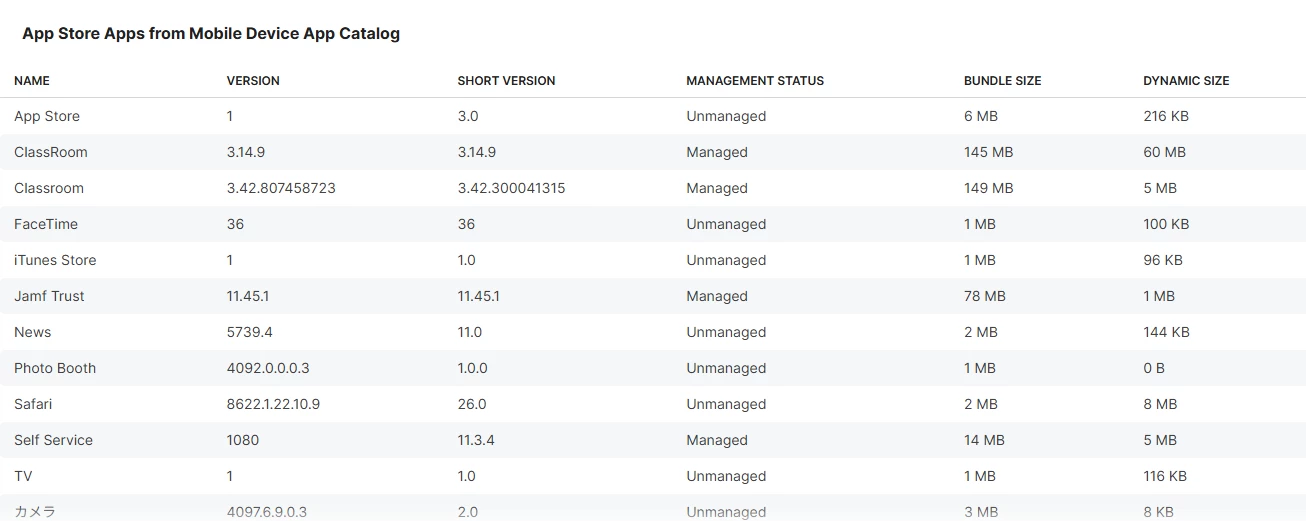Select the FaceTime name cell
Image resolution: width=1306 pixels, height=521 pixels.
[46, 224]
